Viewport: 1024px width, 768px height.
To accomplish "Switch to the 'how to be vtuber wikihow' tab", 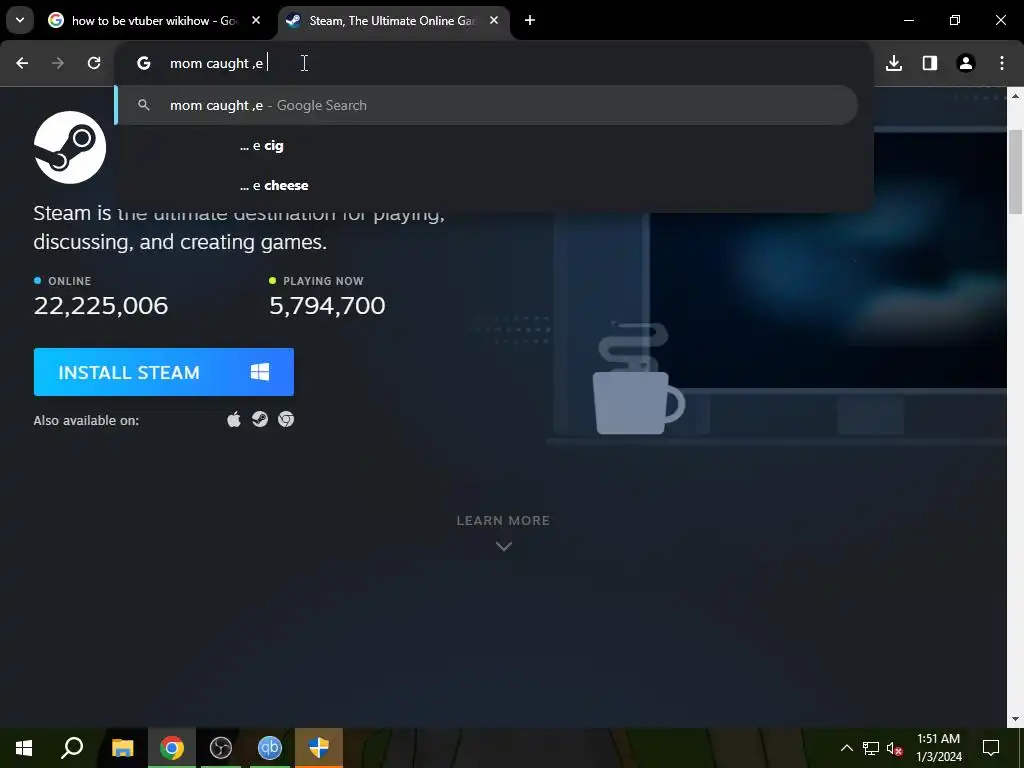I will click(155, 20).
